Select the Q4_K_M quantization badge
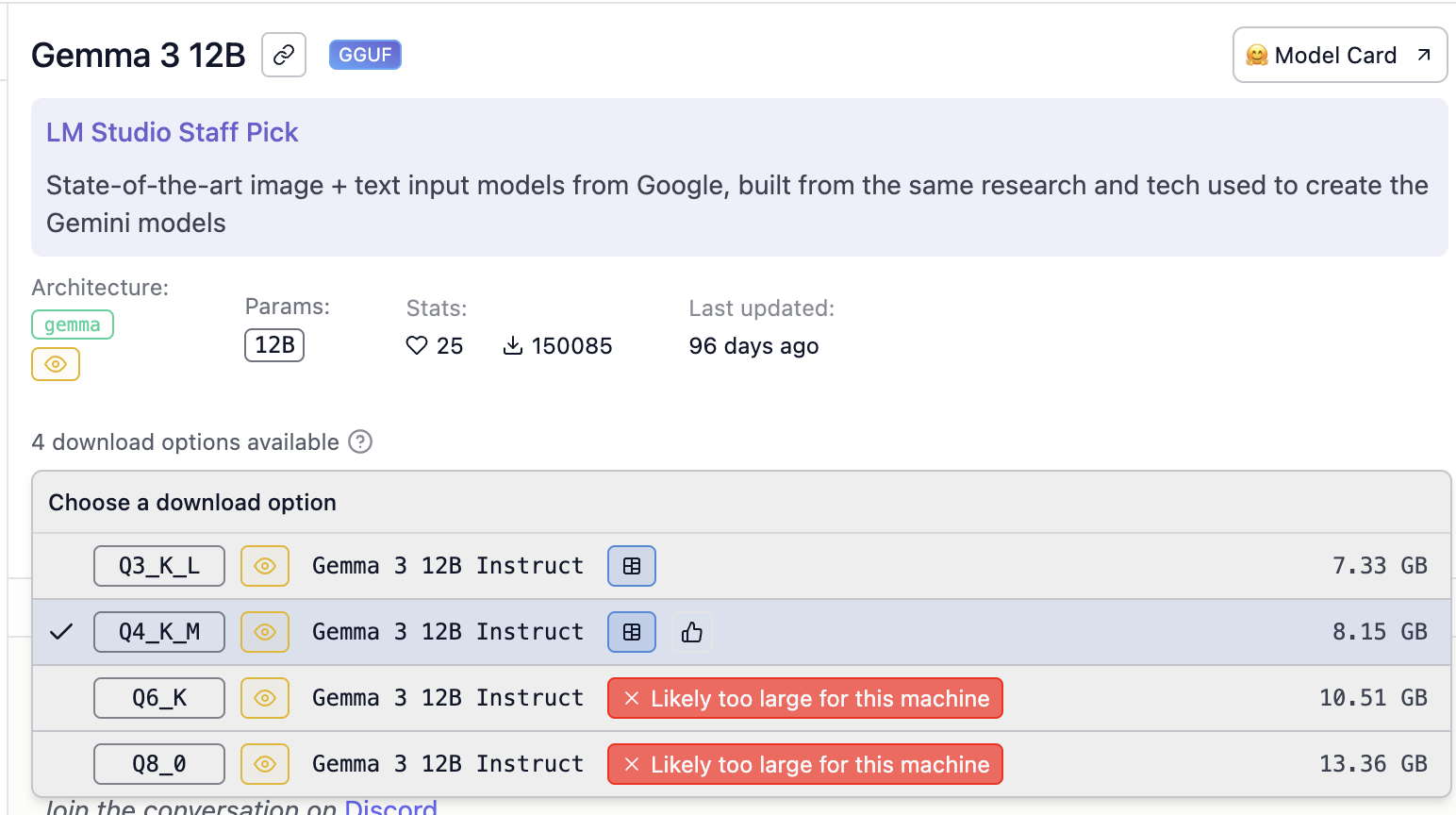The width and height of the screenshot is (1456, 815). (159, 632)
